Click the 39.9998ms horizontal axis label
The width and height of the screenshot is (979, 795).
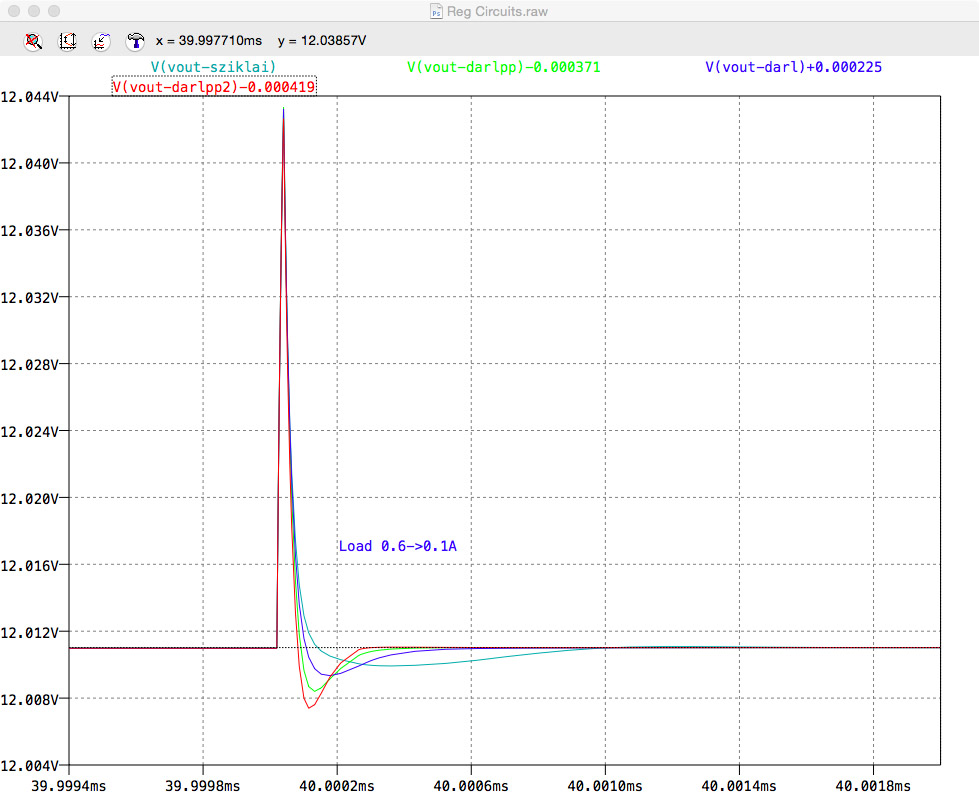click(x=202, y=786)
